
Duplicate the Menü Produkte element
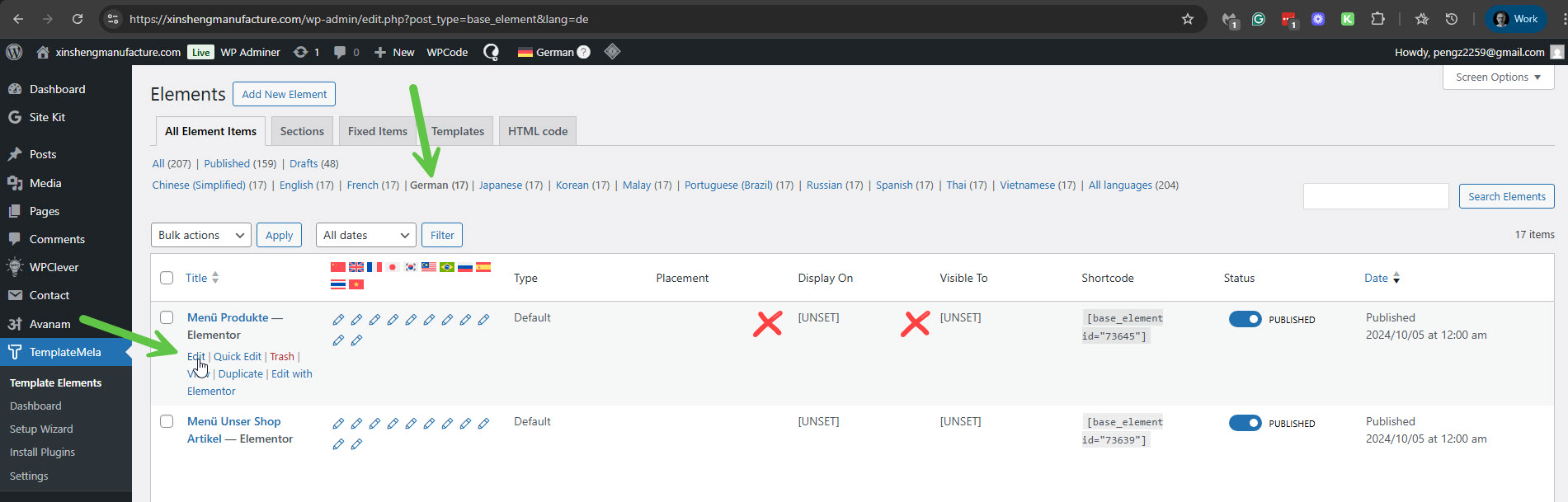[x=241, y=373]
